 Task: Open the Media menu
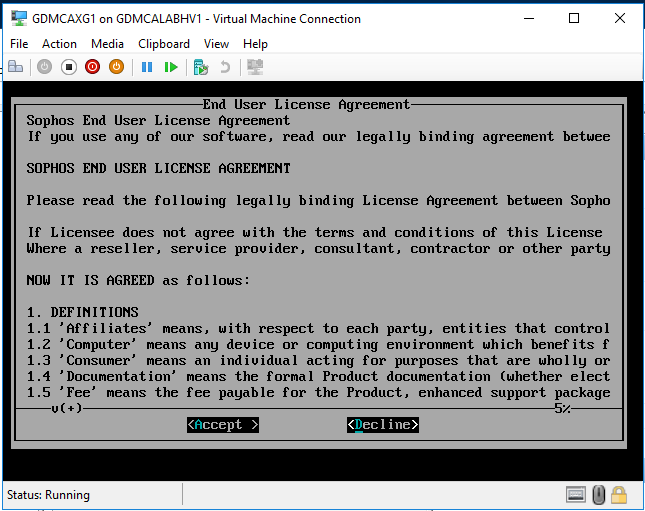107,44
